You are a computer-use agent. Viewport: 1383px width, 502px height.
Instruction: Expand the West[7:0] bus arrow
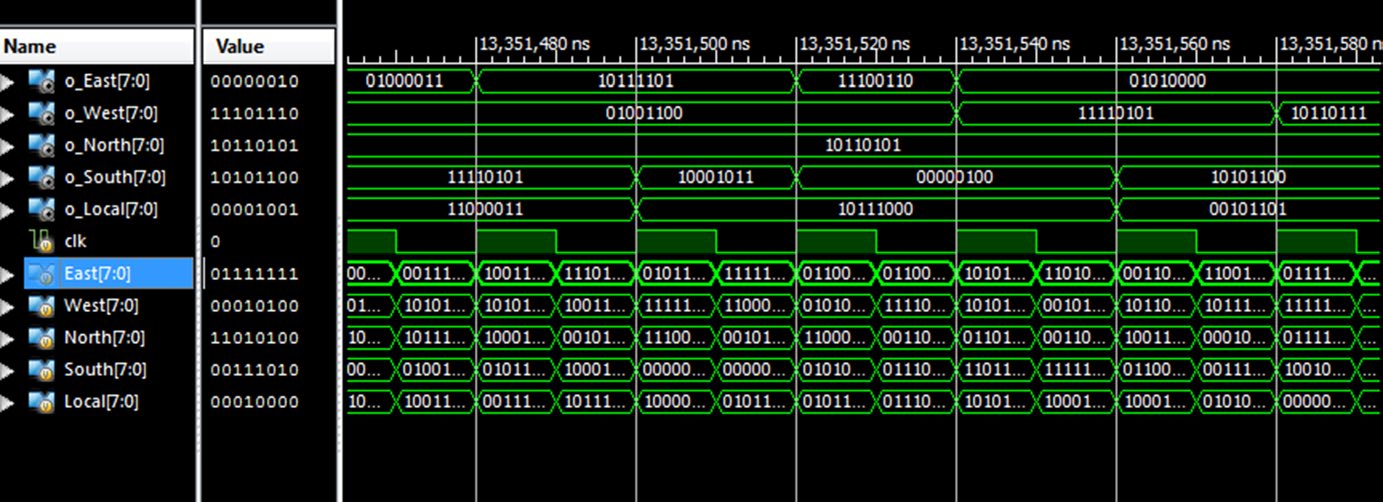9,306
